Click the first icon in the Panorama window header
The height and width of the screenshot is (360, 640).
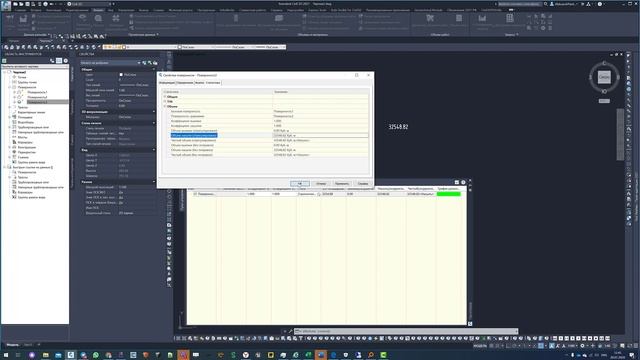(x=457, y=182)
